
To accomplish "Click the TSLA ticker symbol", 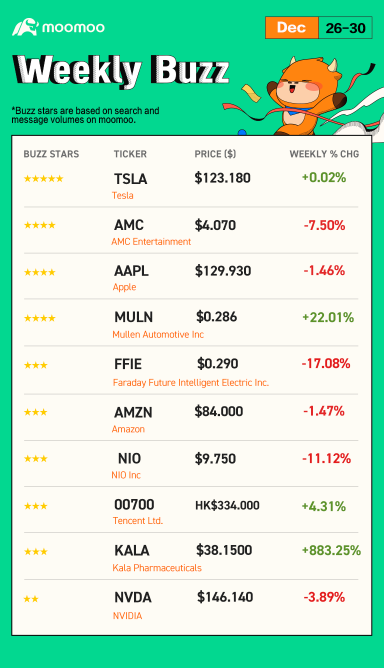I will tap(130, 179).
